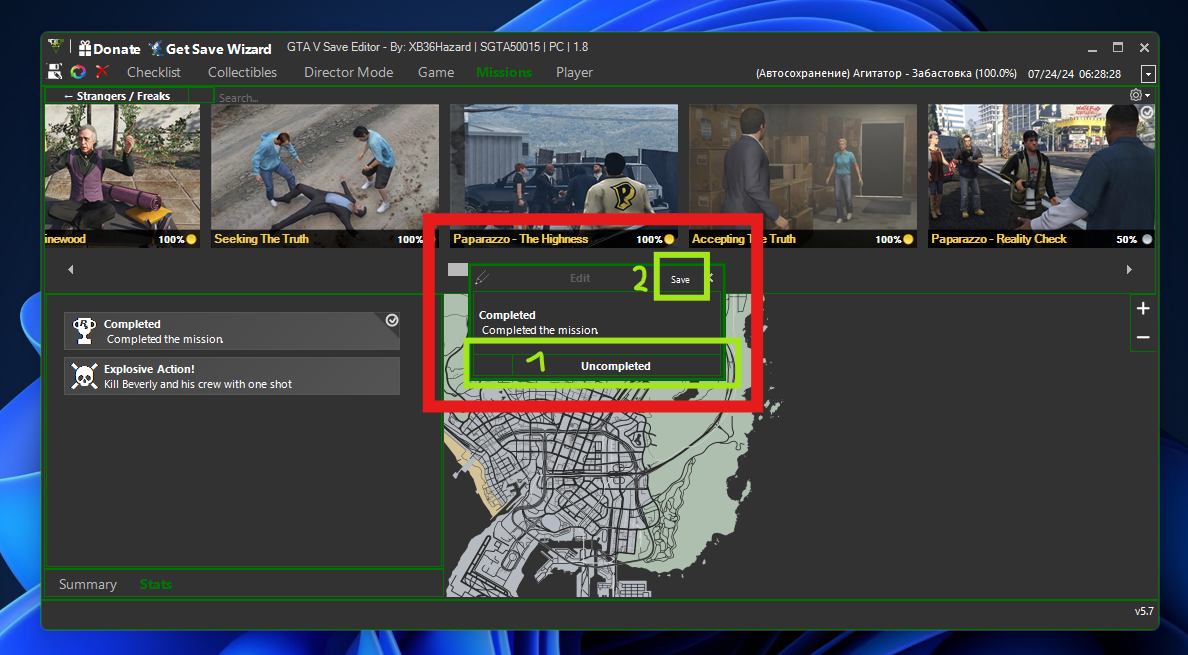This screenshot has height=655, width=1188.
Task: Expand the save file selector dropdown arrow
Action: tap(1149, 74)
